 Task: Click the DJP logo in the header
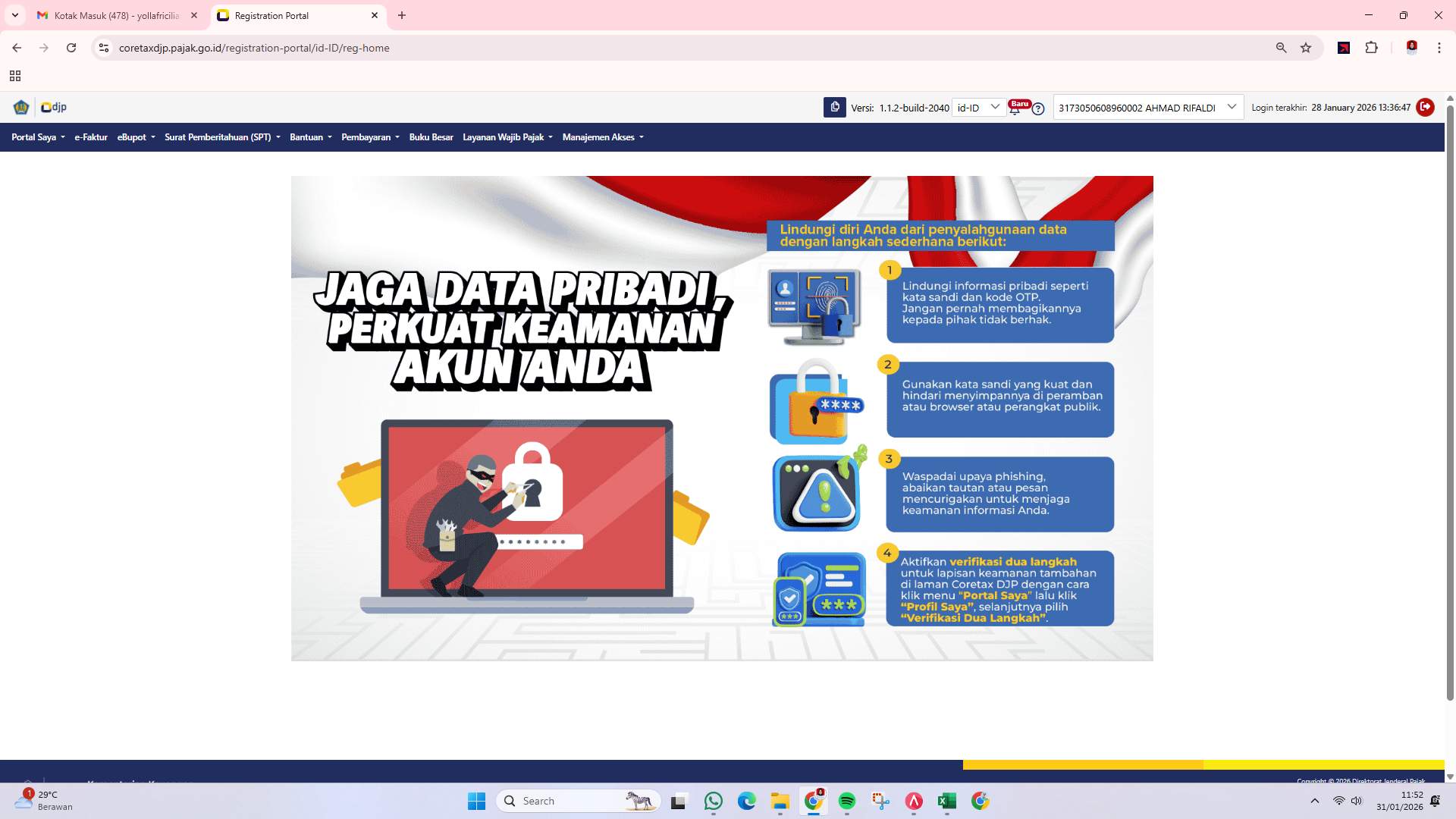pyautogui.click(x=53, y=107)
